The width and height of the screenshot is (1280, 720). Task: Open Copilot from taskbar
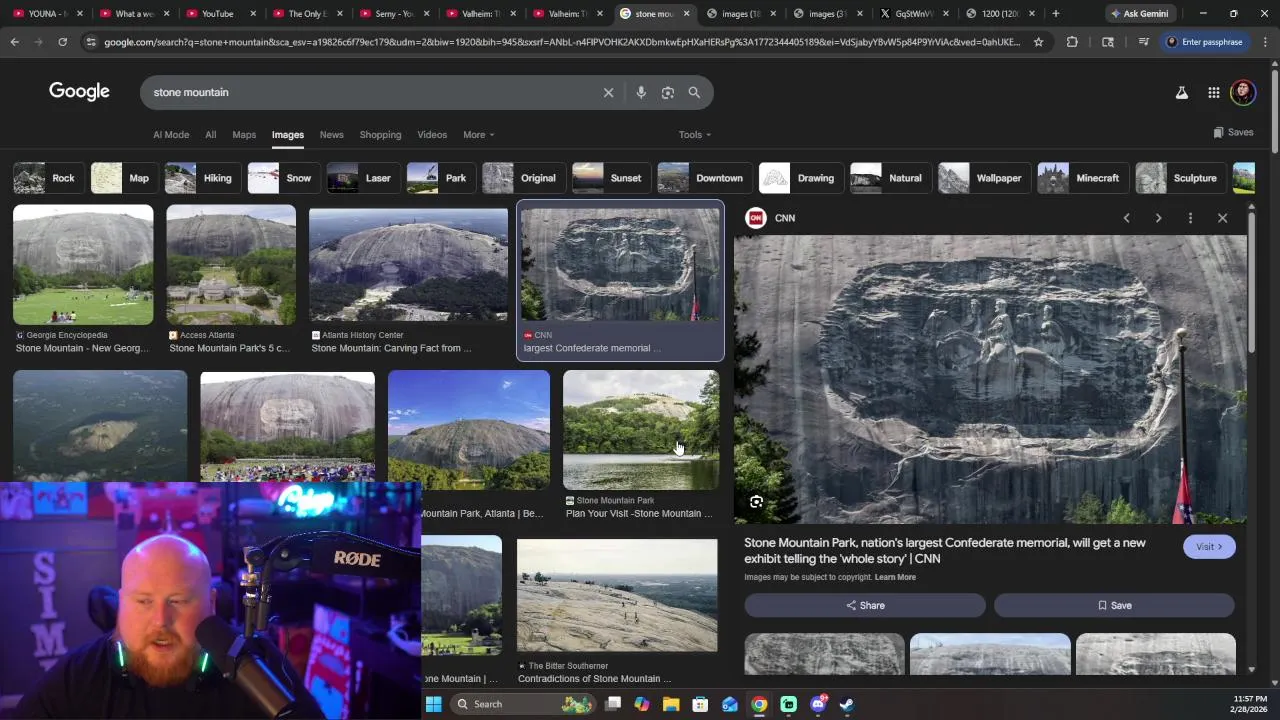[x=642, y=704]
